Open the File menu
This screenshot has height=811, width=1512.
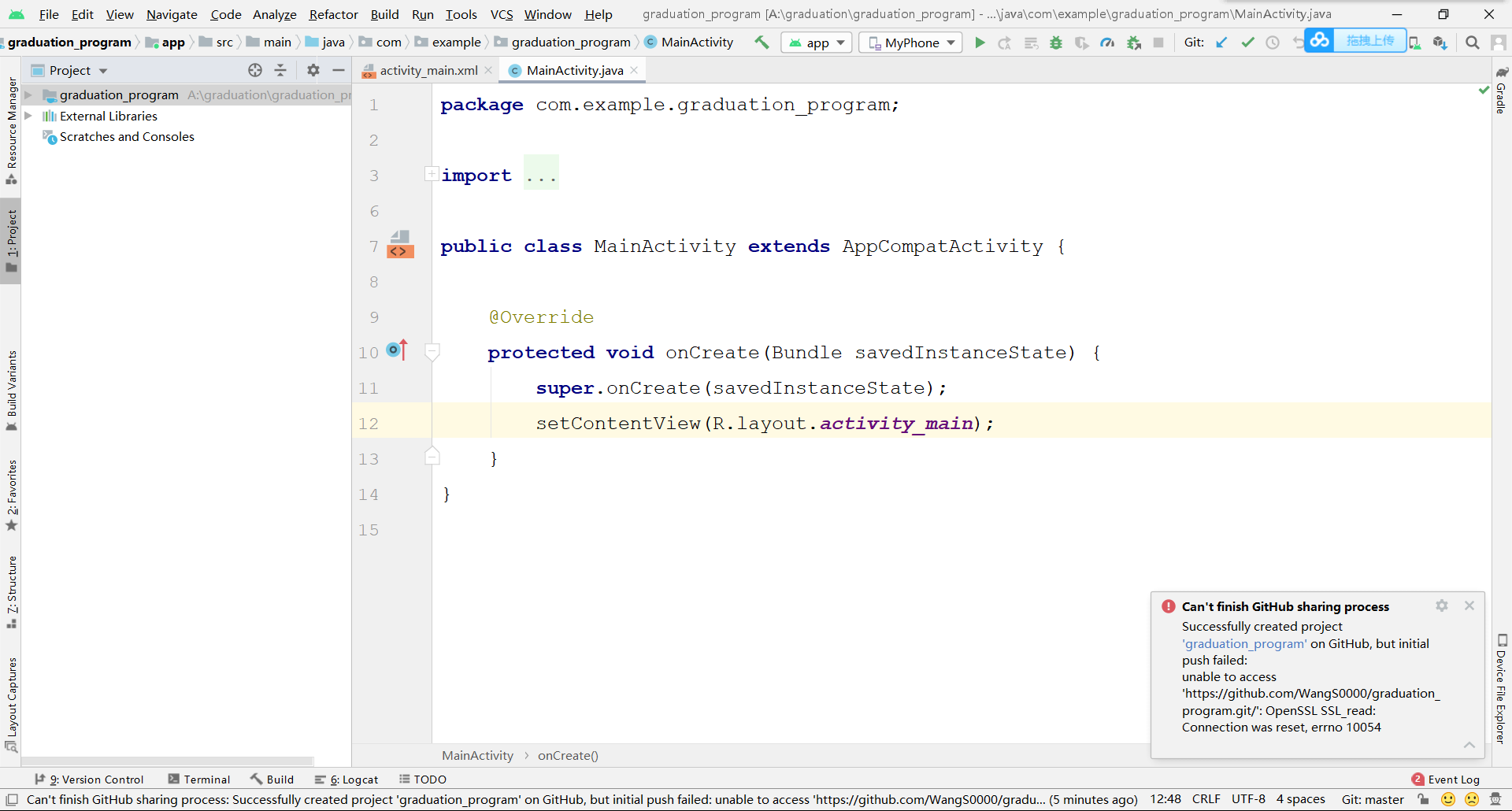tap(49, 14)
